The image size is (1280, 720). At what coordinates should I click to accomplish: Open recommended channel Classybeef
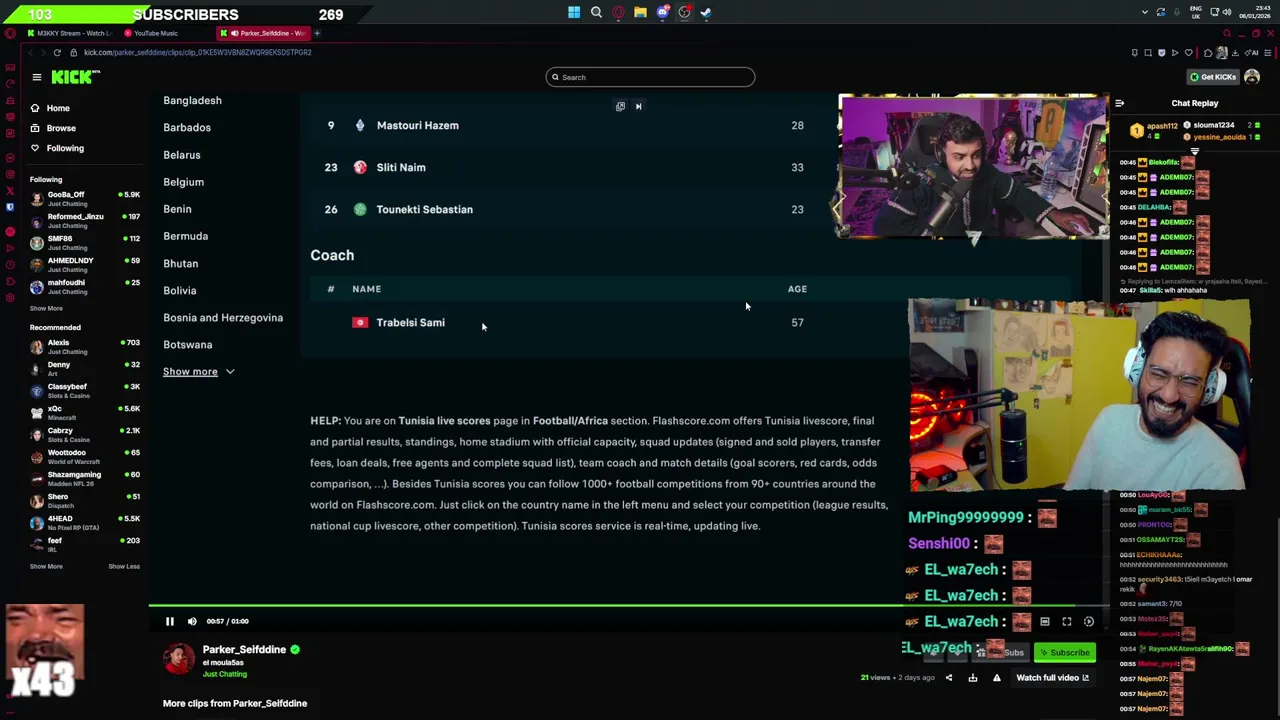84,390
